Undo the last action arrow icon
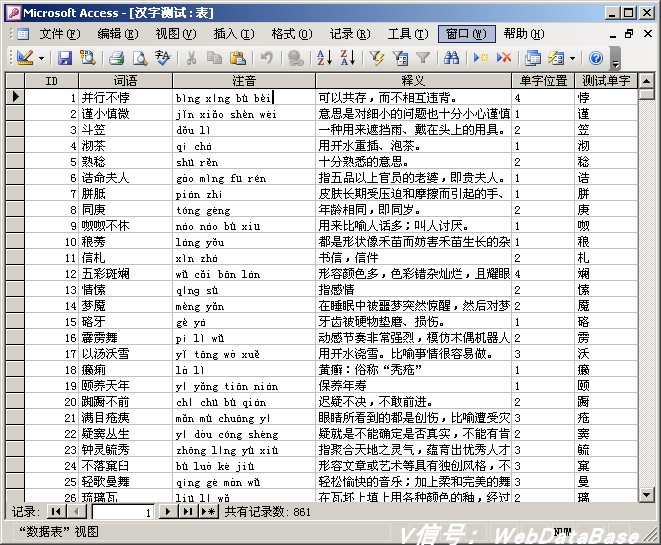661x545 pixels. (266, 58)
